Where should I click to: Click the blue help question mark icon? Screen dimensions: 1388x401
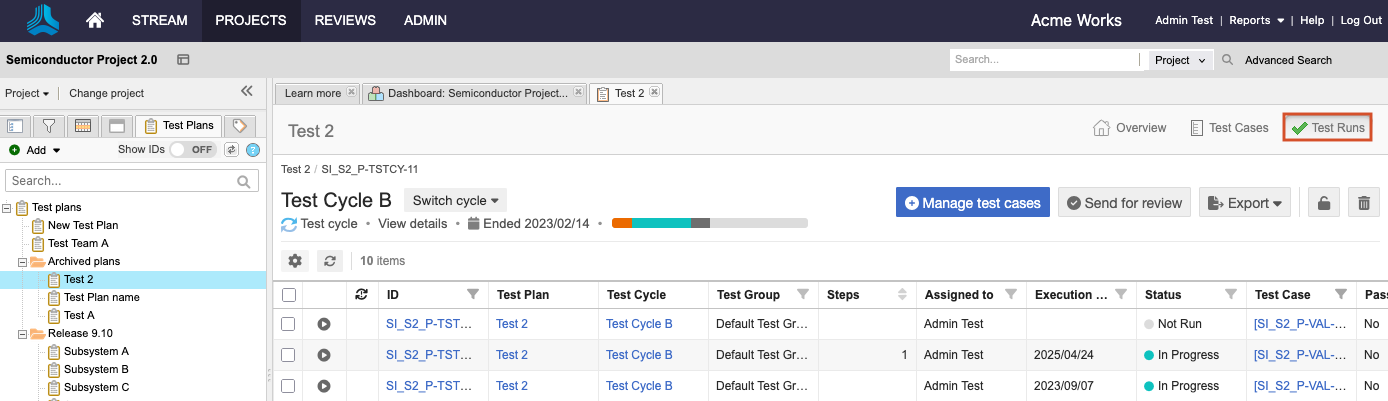(253, 150)
